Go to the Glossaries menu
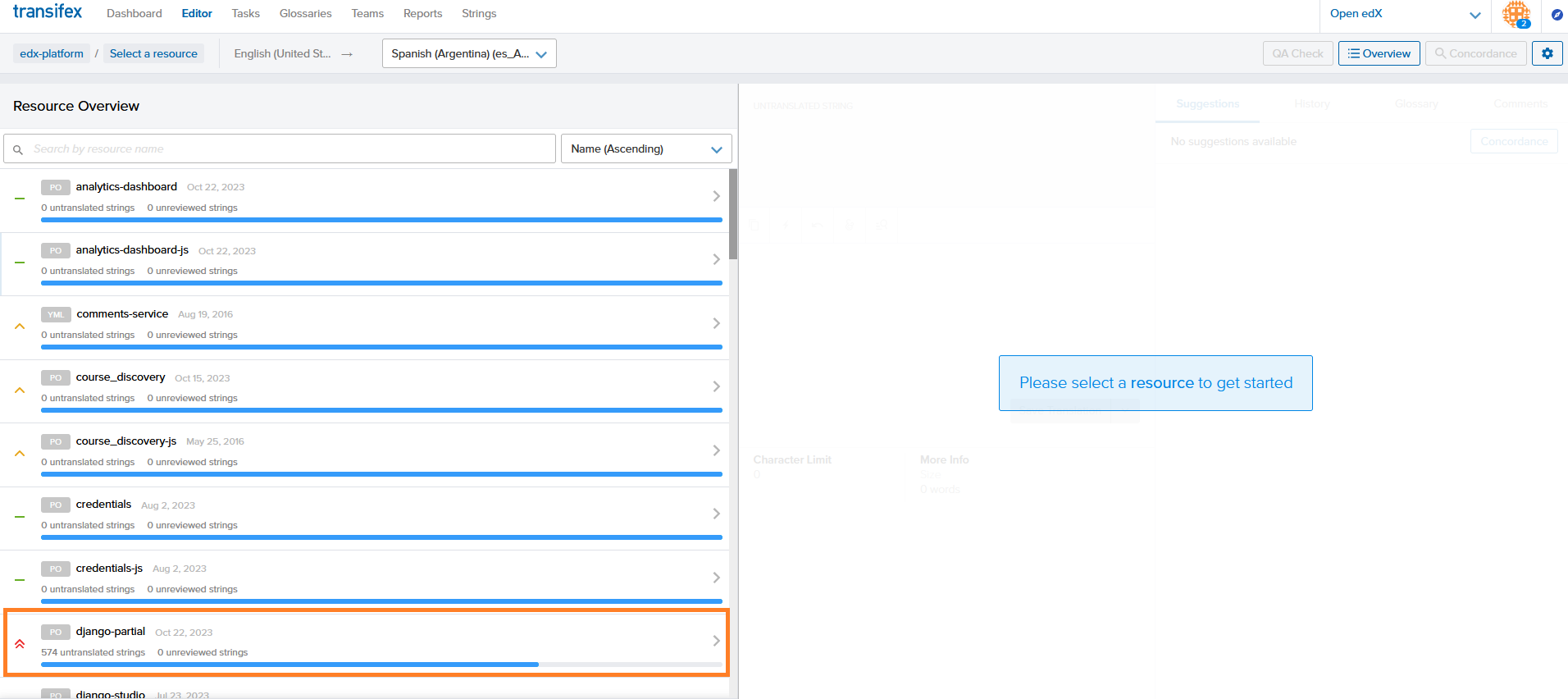 [x=305, y=14]
